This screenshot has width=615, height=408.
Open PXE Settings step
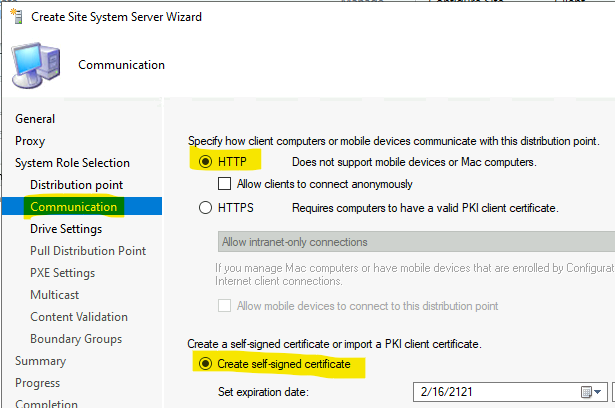(62, 273)
